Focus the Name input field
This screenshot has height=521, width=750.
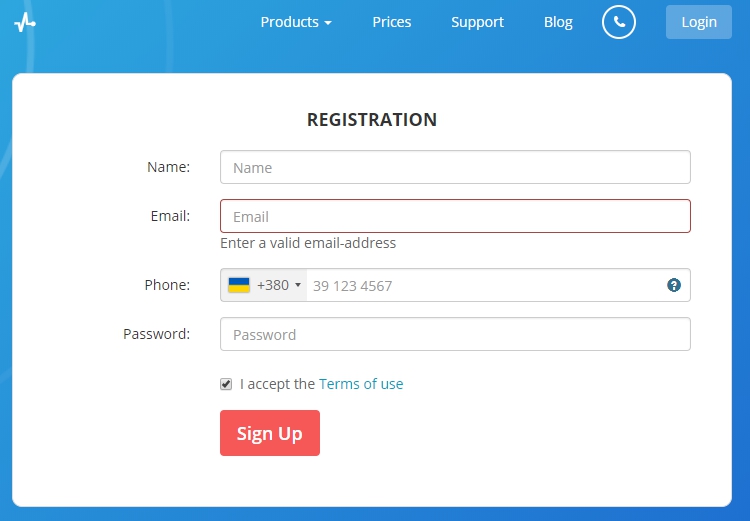[x=455, y=167]
